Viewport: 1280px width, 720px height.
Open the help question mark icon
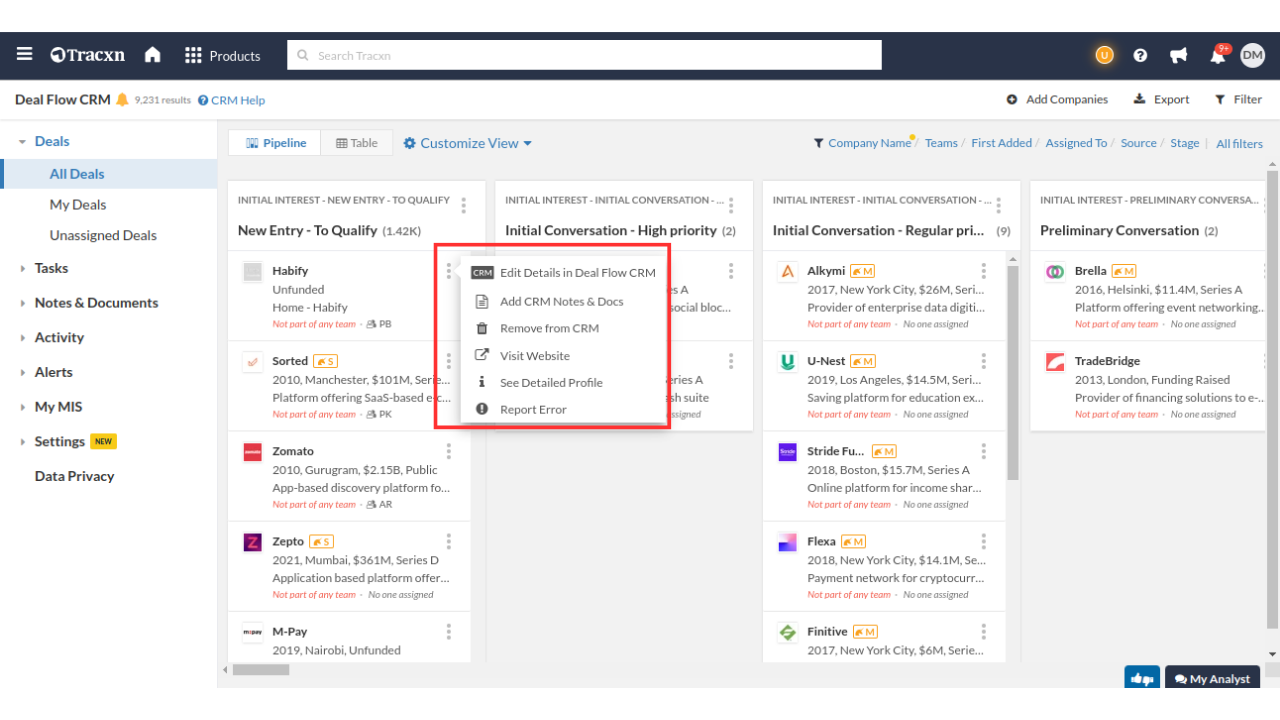point(1140,56)
